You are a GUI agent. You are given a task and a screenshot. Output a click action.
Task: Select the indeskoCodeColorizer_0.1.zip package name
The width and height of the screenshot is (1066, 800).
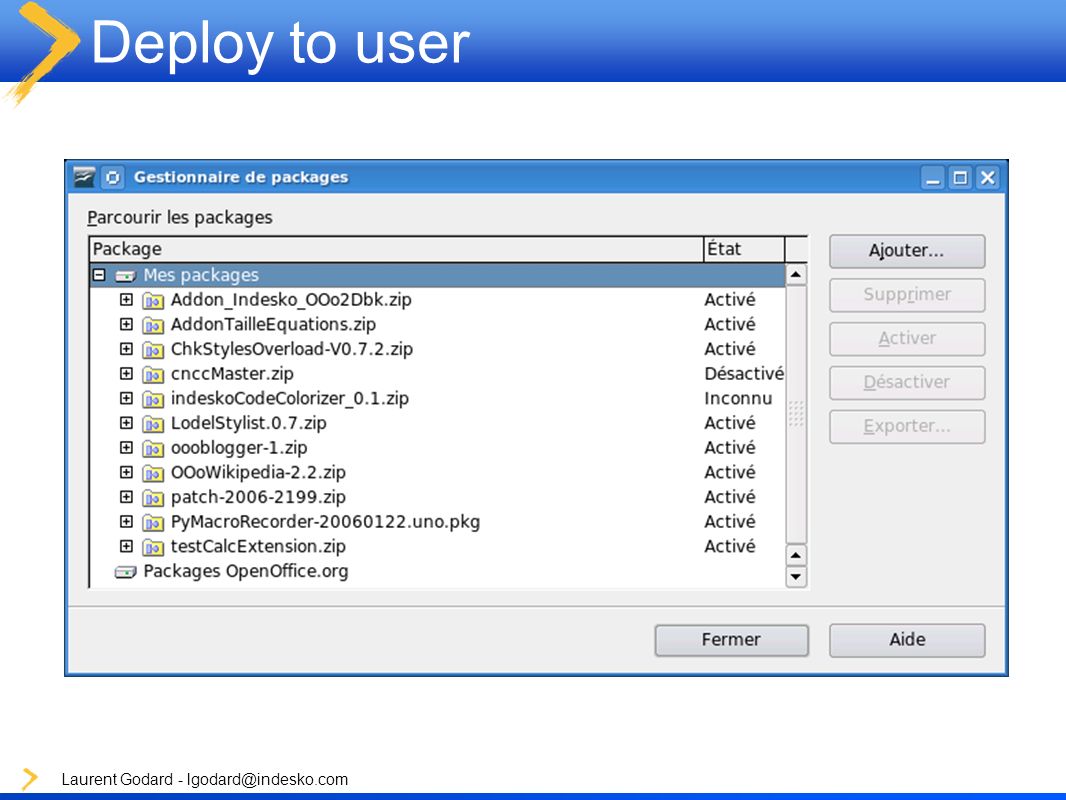tap(290, 398)
